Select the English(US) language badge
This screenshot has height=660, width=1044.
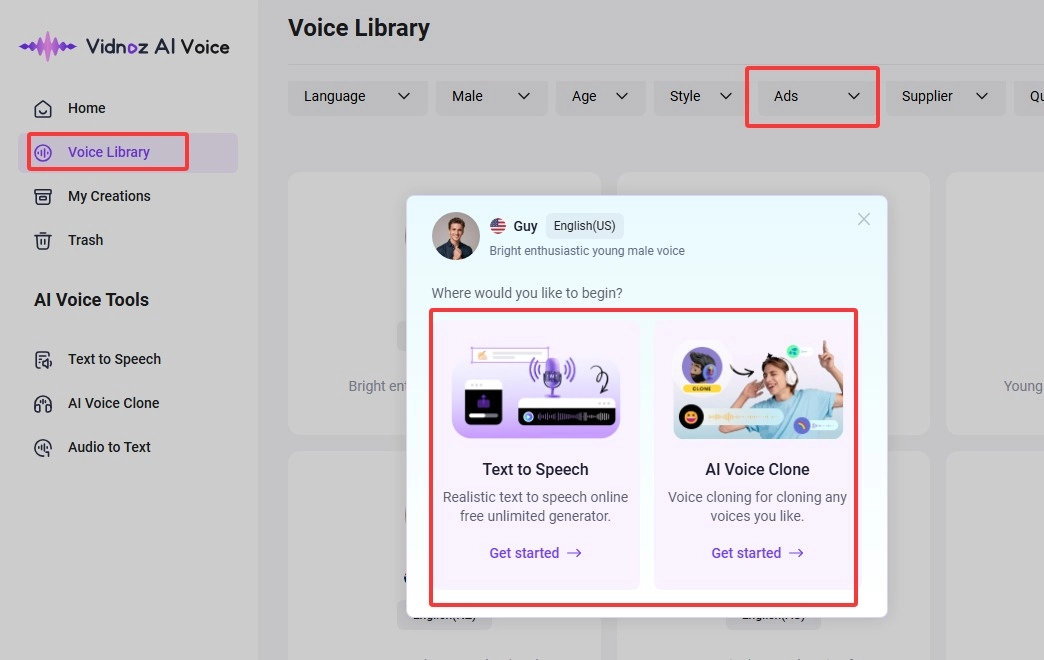584,226
